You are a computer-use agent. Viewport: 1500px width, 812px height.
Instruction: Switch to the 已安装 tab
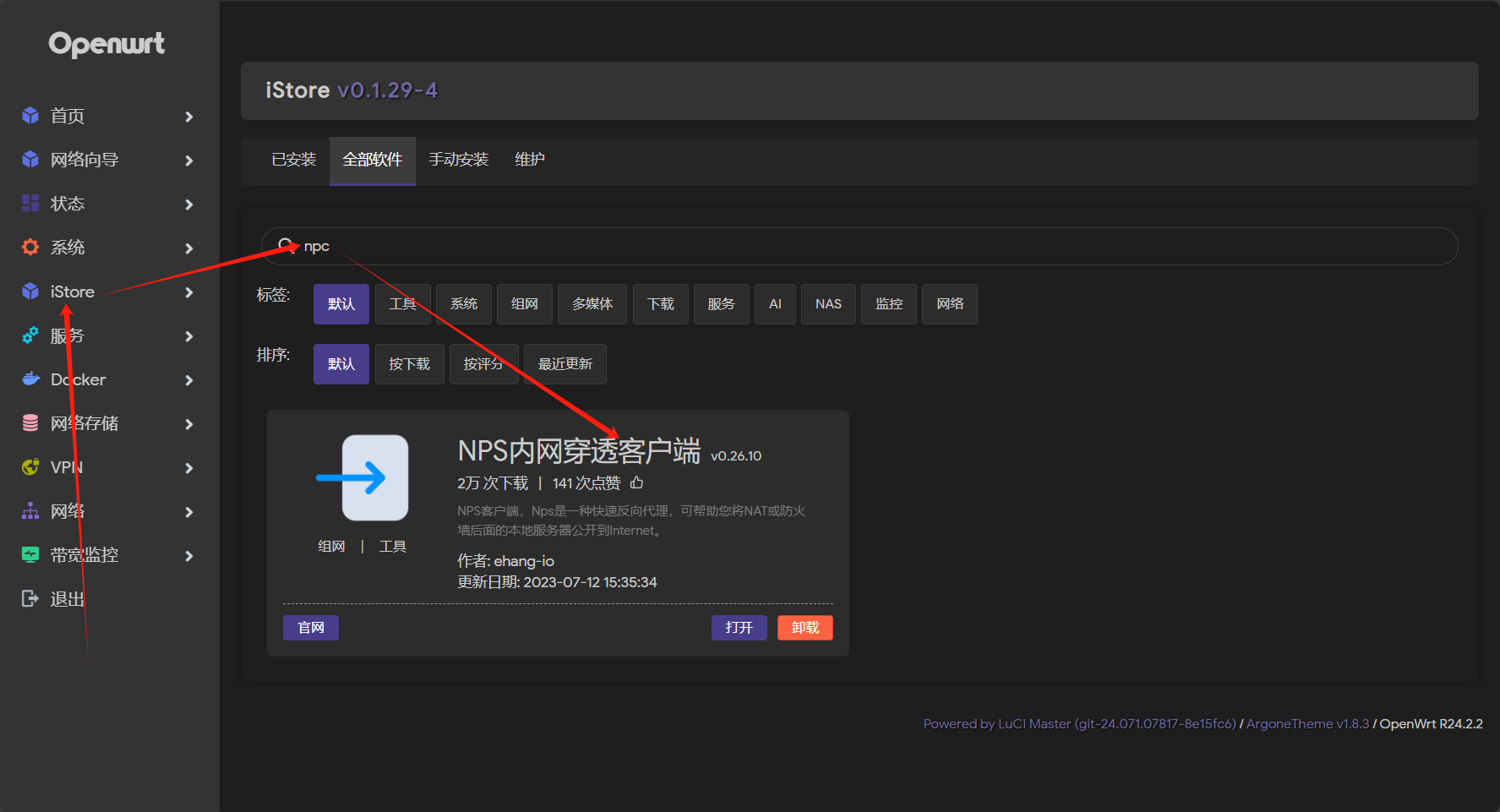pyautogui.click(x=293, y=160)
